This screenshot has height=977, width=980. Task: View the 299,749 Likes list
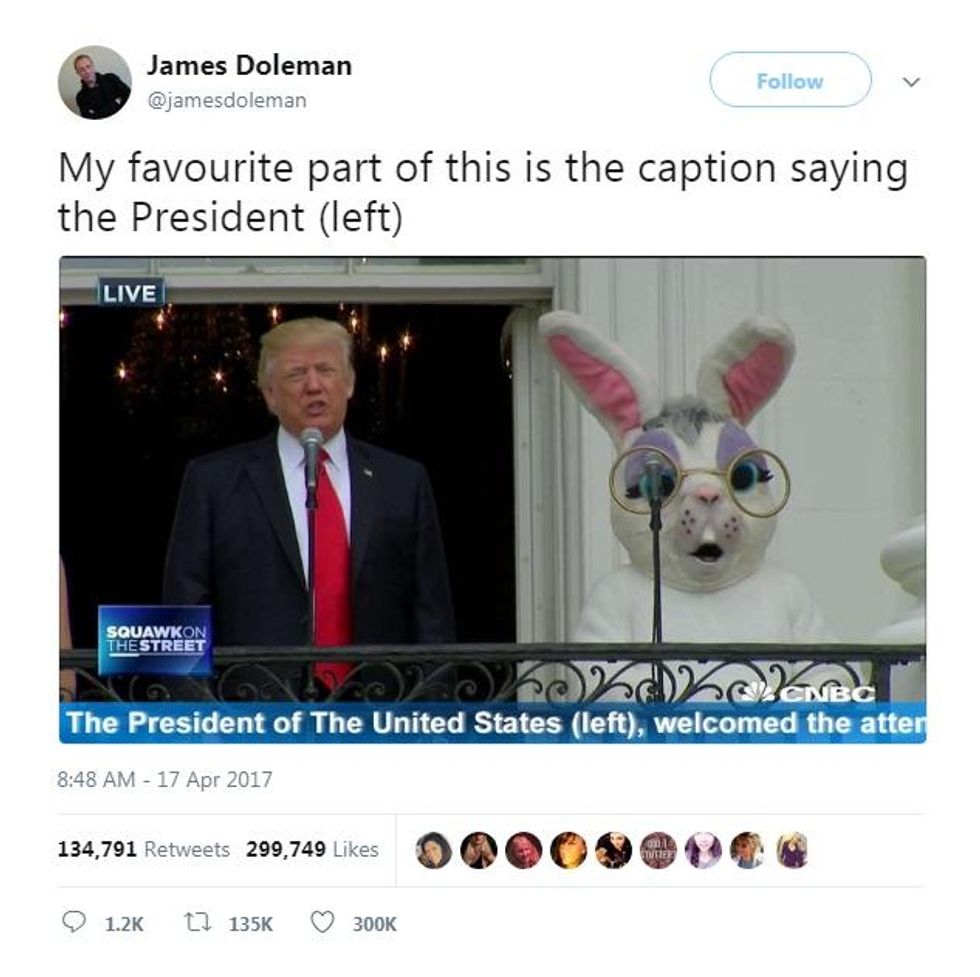[x=312, y=849]
